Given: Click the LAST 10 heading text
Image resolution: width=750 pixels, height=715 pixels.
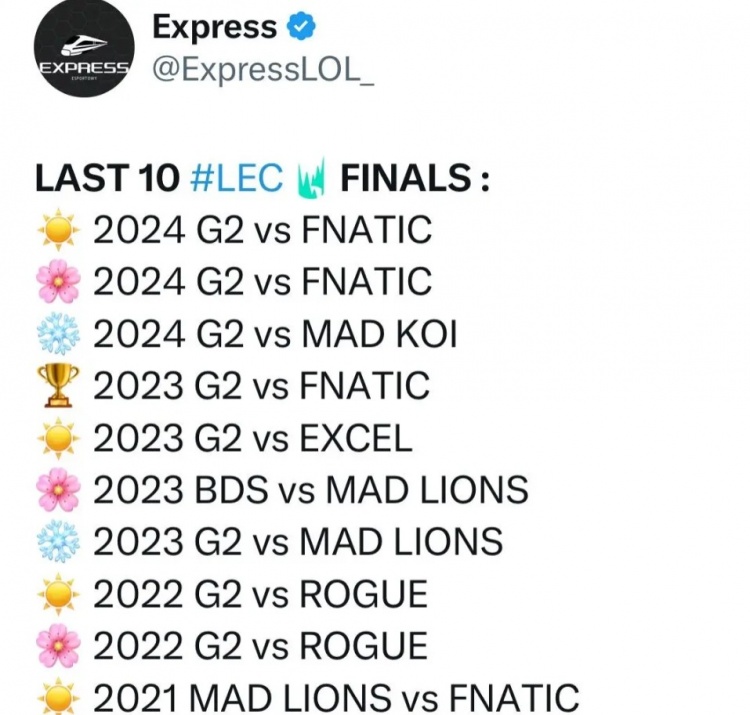Looking at the screenshot, I should [x=108, y=178].
